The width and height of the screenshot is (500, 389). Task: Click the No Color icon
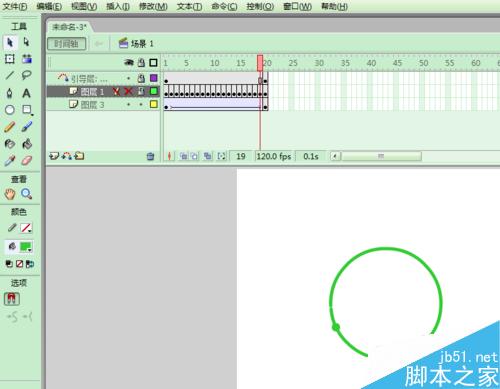point(19,264)
